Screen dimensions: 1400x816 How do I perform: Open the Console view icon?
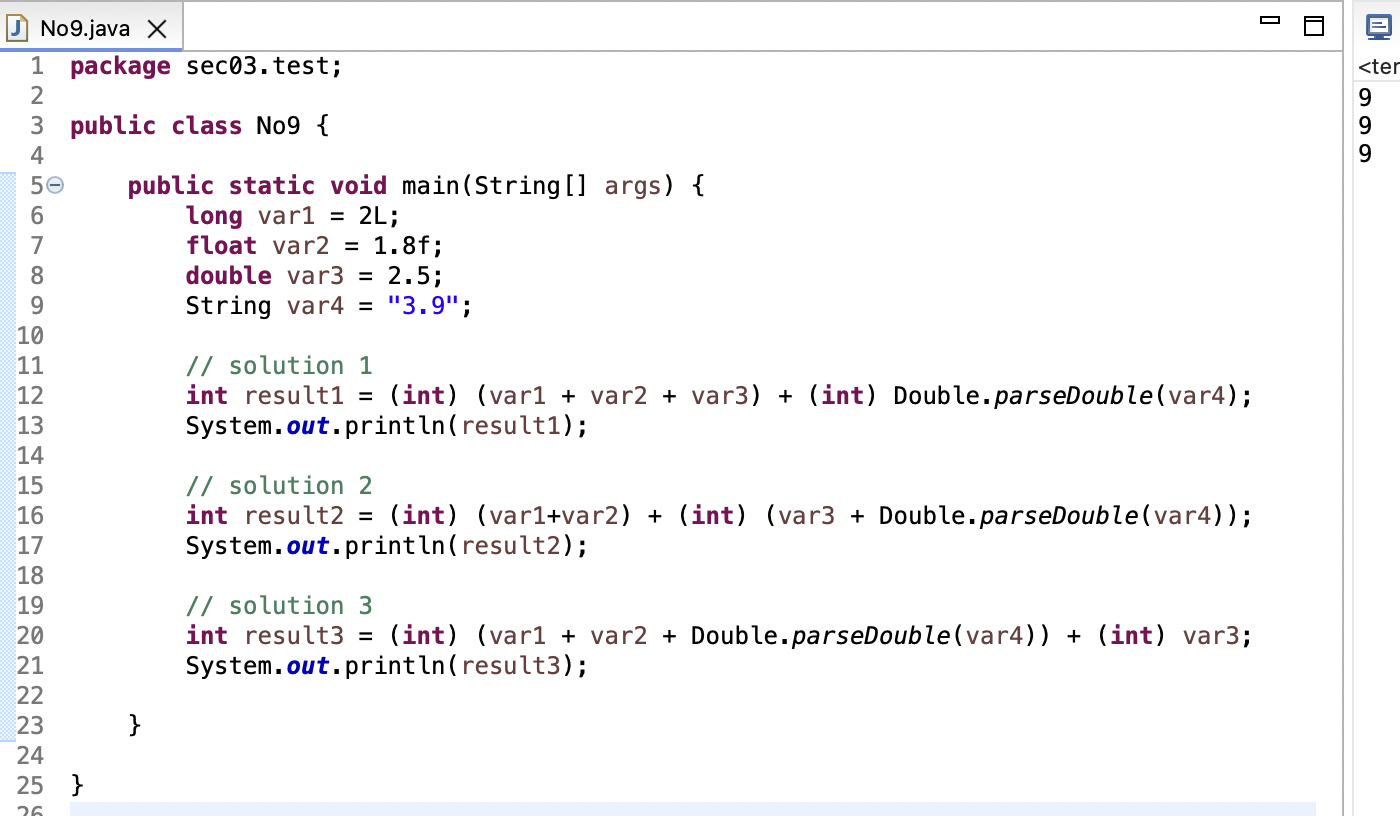[1379, 27]
